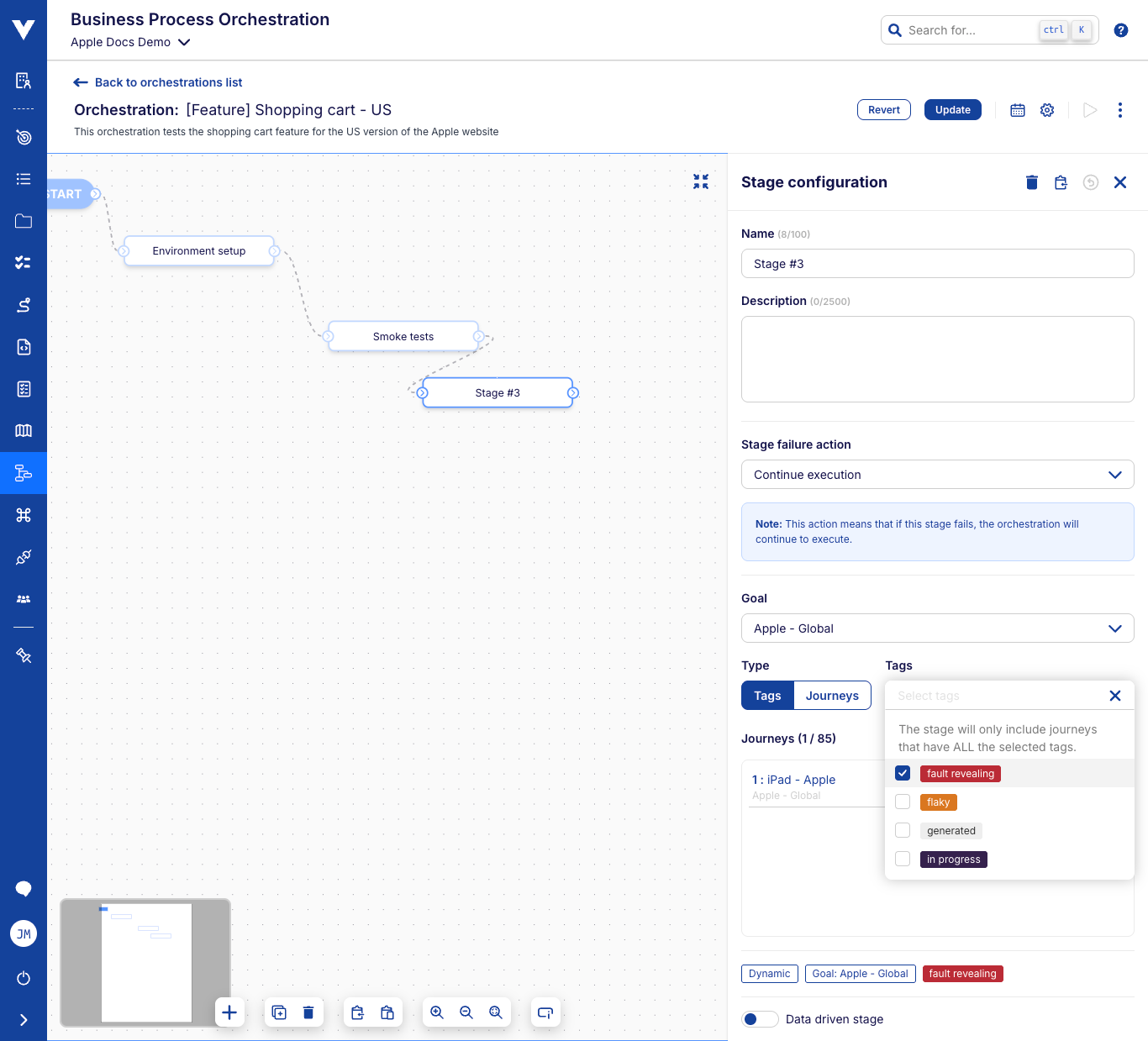Expand the Apple Docs Demo project selector
This screenshot has width=1148, height=1041.
coord(131,42)
